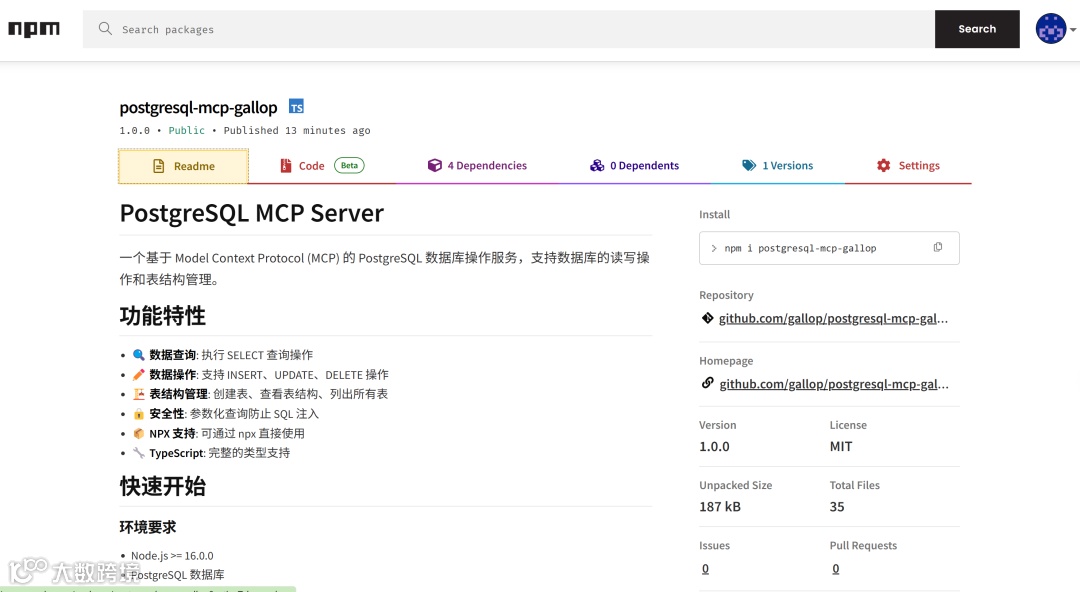Viewport: 1080px width, 592px height.
Task: Click the Published 13 minutes ago text
Action: [297, 130]
